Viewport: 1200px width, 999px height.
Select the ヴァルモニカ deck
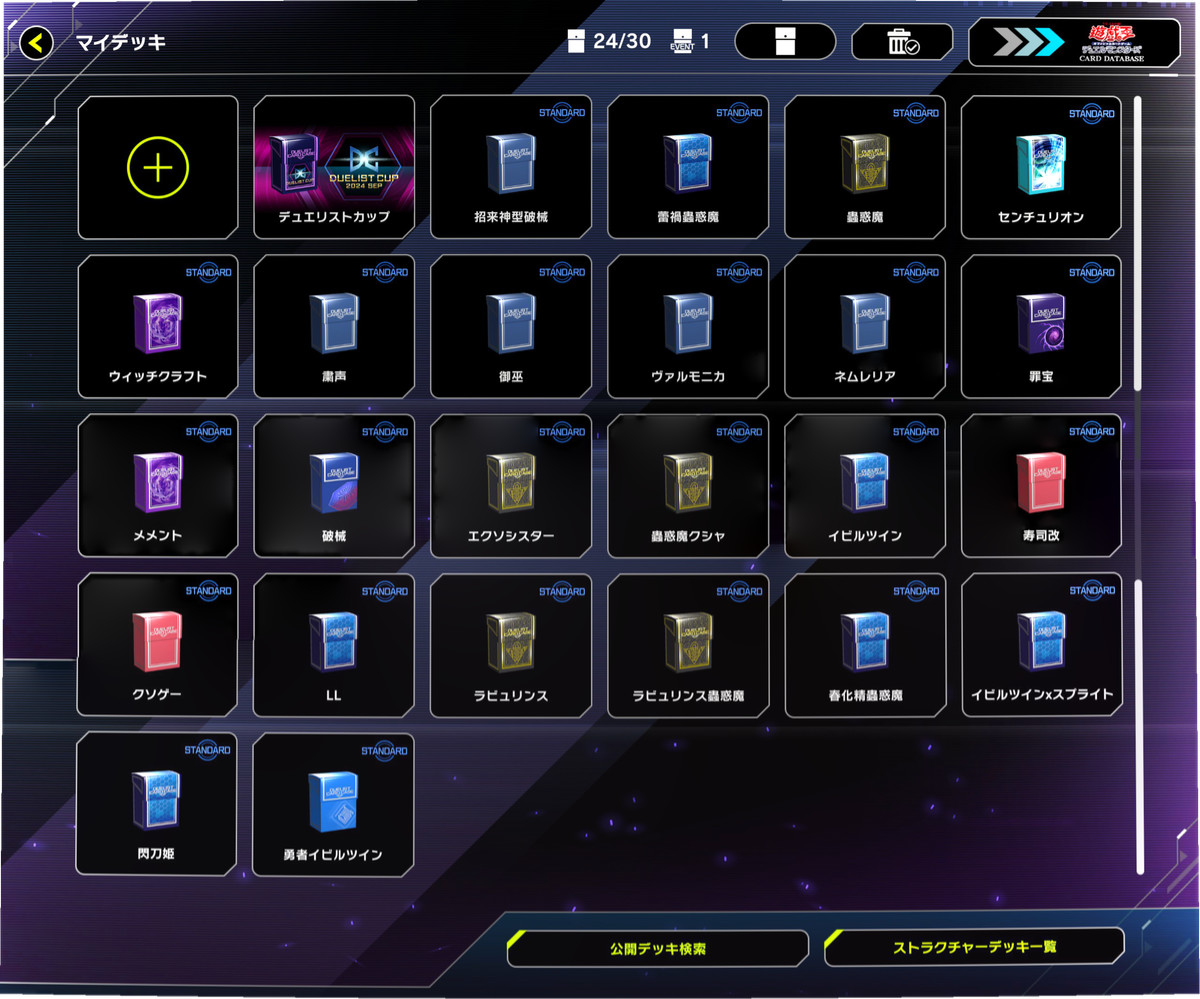point(688,327)
